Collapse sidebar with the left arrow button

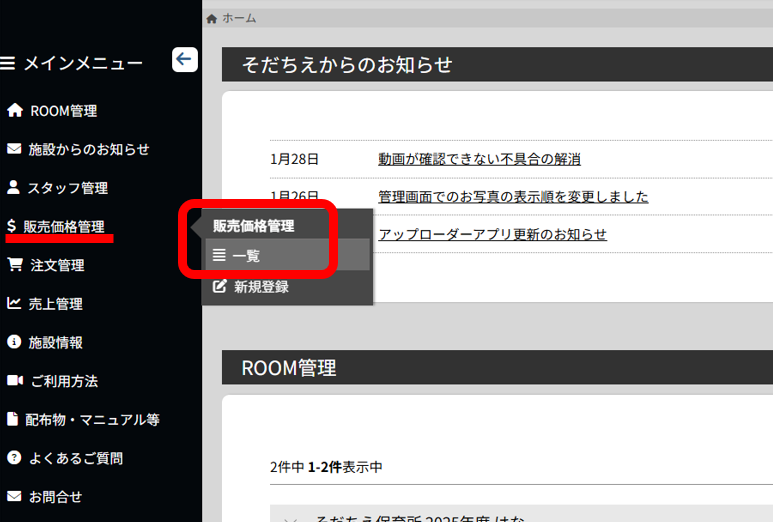[184, 60]
